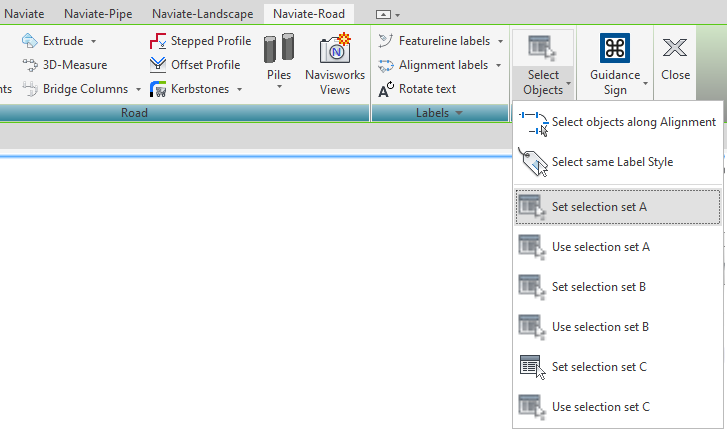Click the Featureline labels icon

pos(385,41)
